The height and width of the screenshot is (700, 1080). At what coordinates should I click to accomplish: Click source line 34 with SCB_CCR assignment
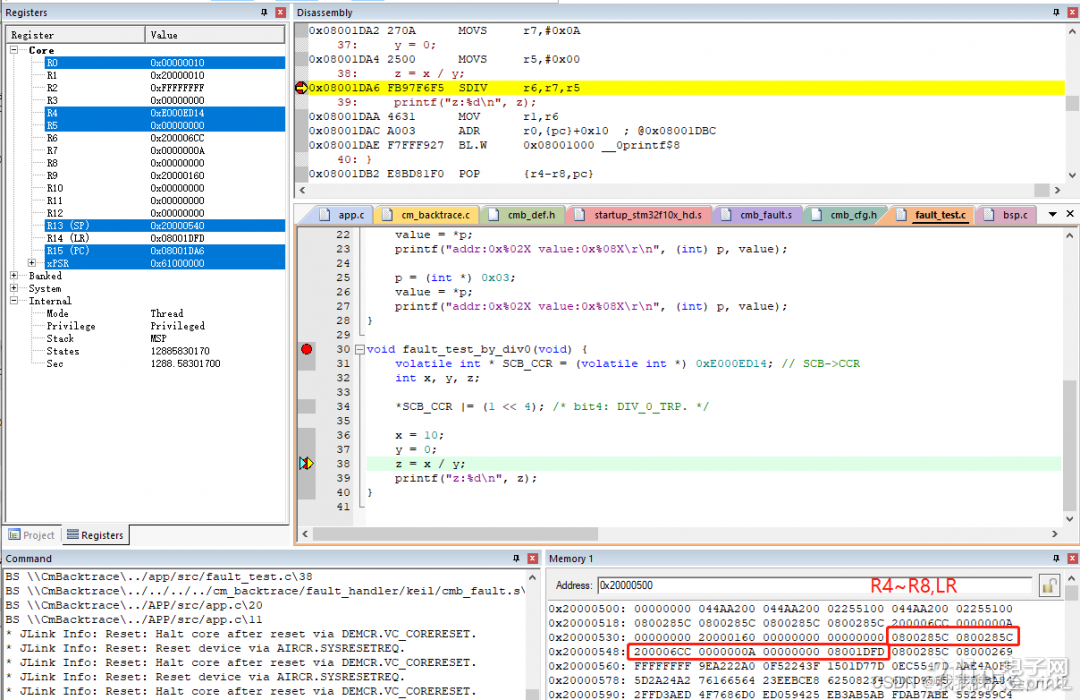(x=552, y=406)
